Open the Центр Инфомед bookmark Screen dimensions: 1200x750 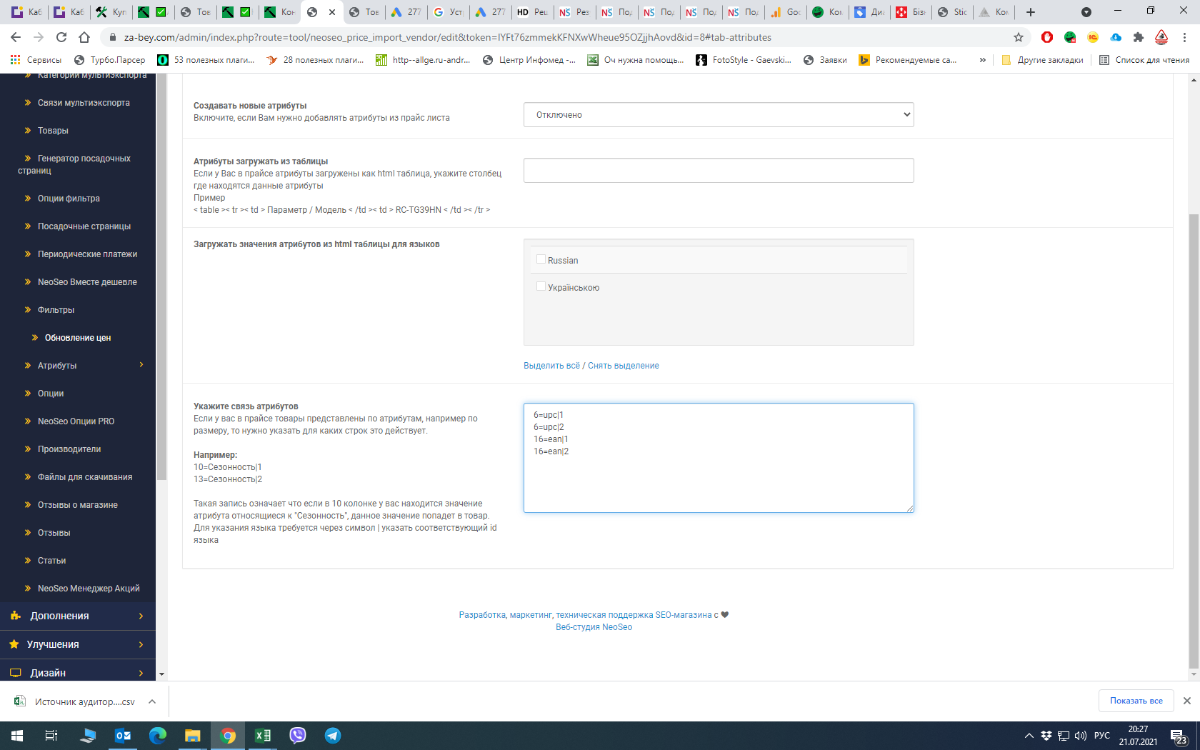coord(528,60)
